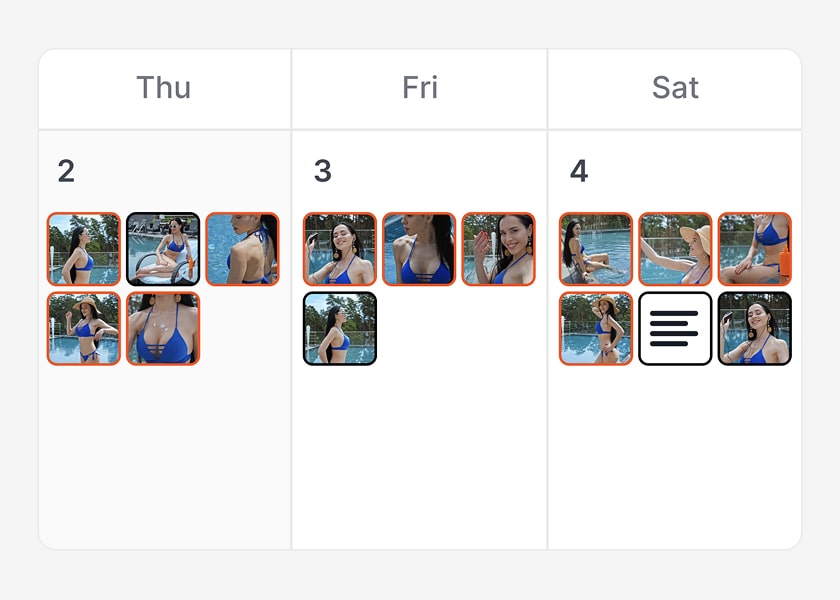Viewport: 840px width, 600px height.
Task: Select Saturday's top-row straw hat thumbnail
Action: 675,249
